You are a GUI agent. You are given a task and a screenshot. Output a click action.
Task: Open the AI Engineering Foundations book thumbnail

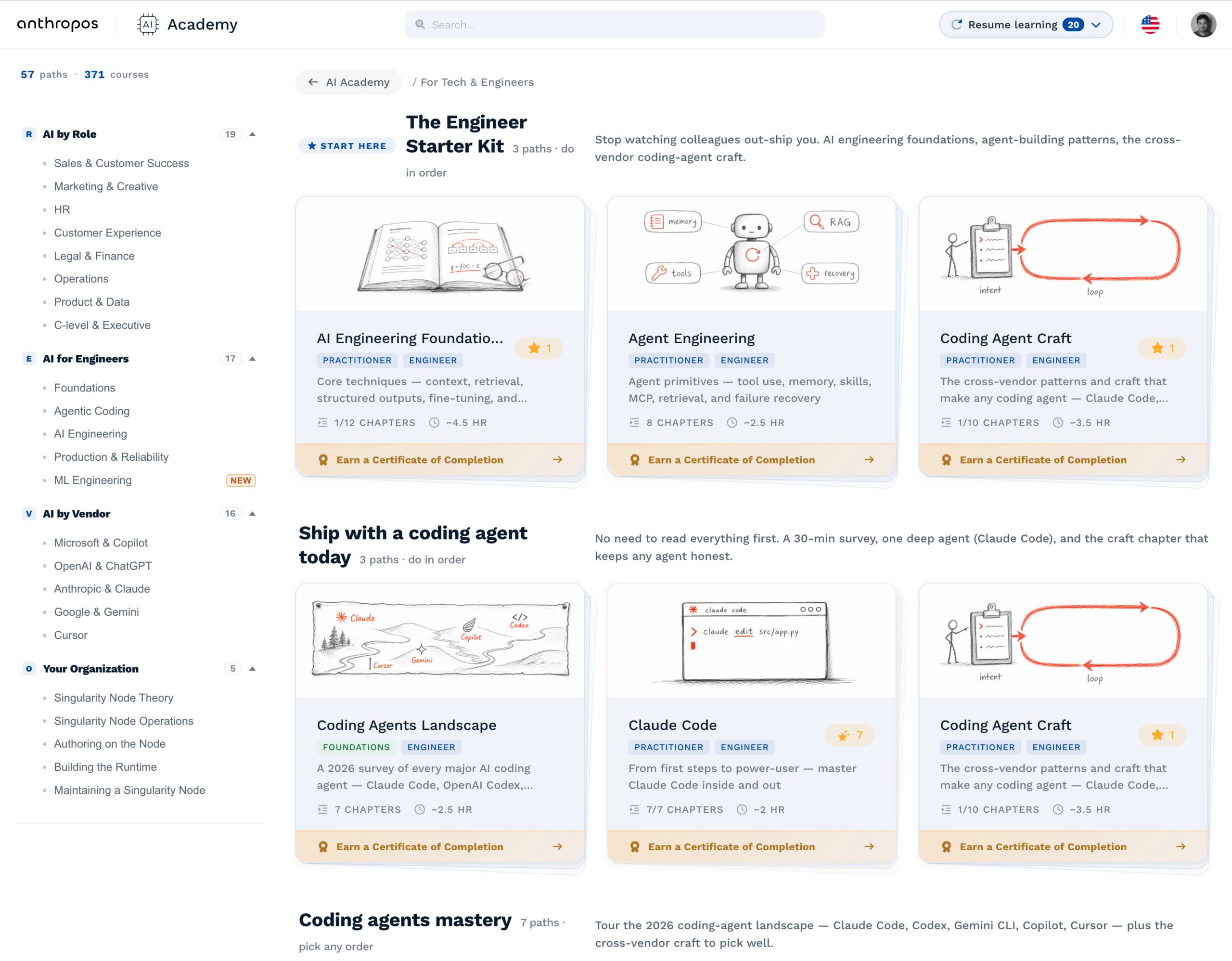point(440,253)
